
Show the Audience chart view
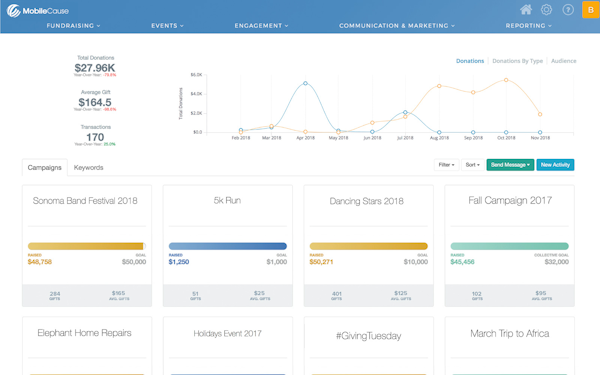click(x=563, y=61)
